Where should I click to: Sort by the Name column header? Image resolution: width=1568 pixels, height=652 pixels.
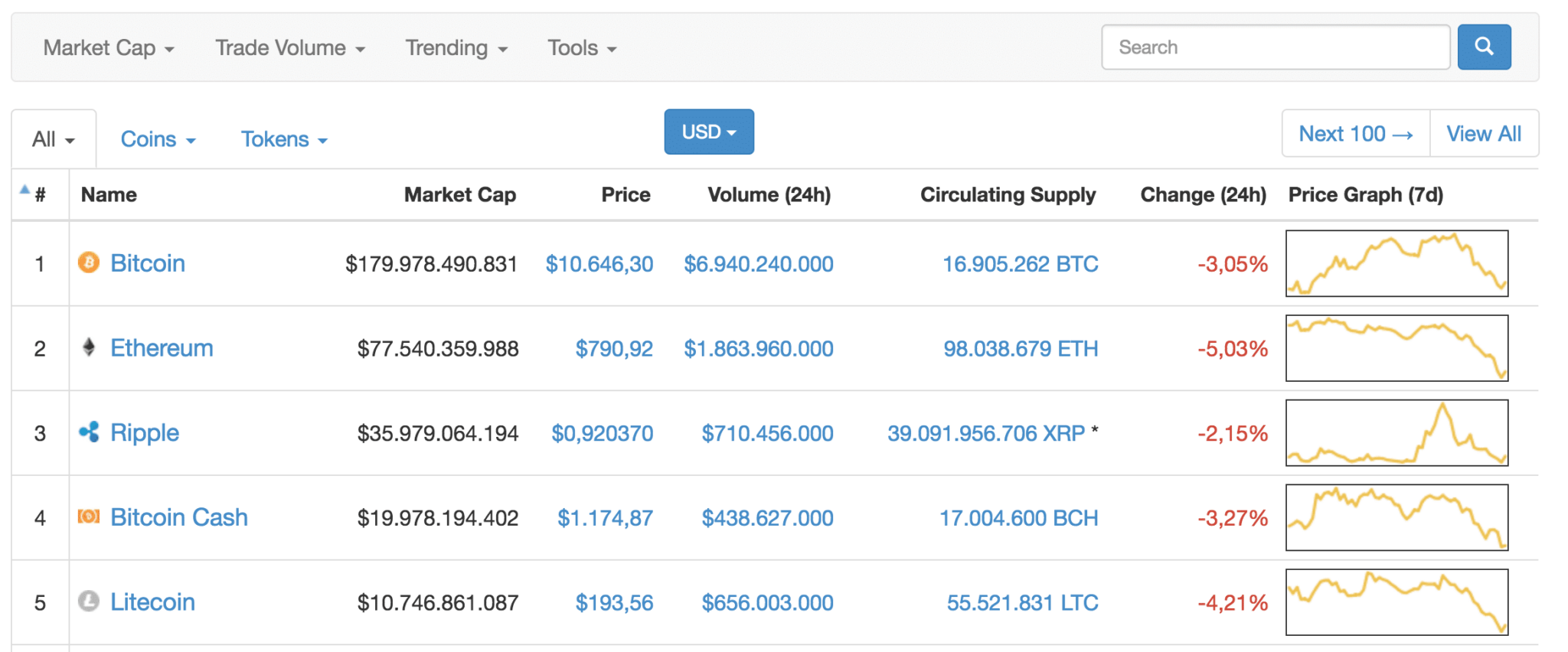tap(109, 195)
